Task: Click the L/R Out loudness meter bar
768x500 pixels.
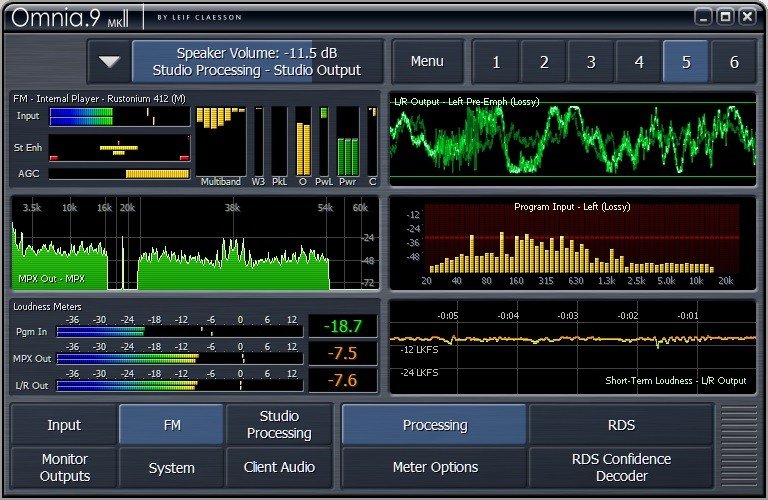Action: coord(180,386)
